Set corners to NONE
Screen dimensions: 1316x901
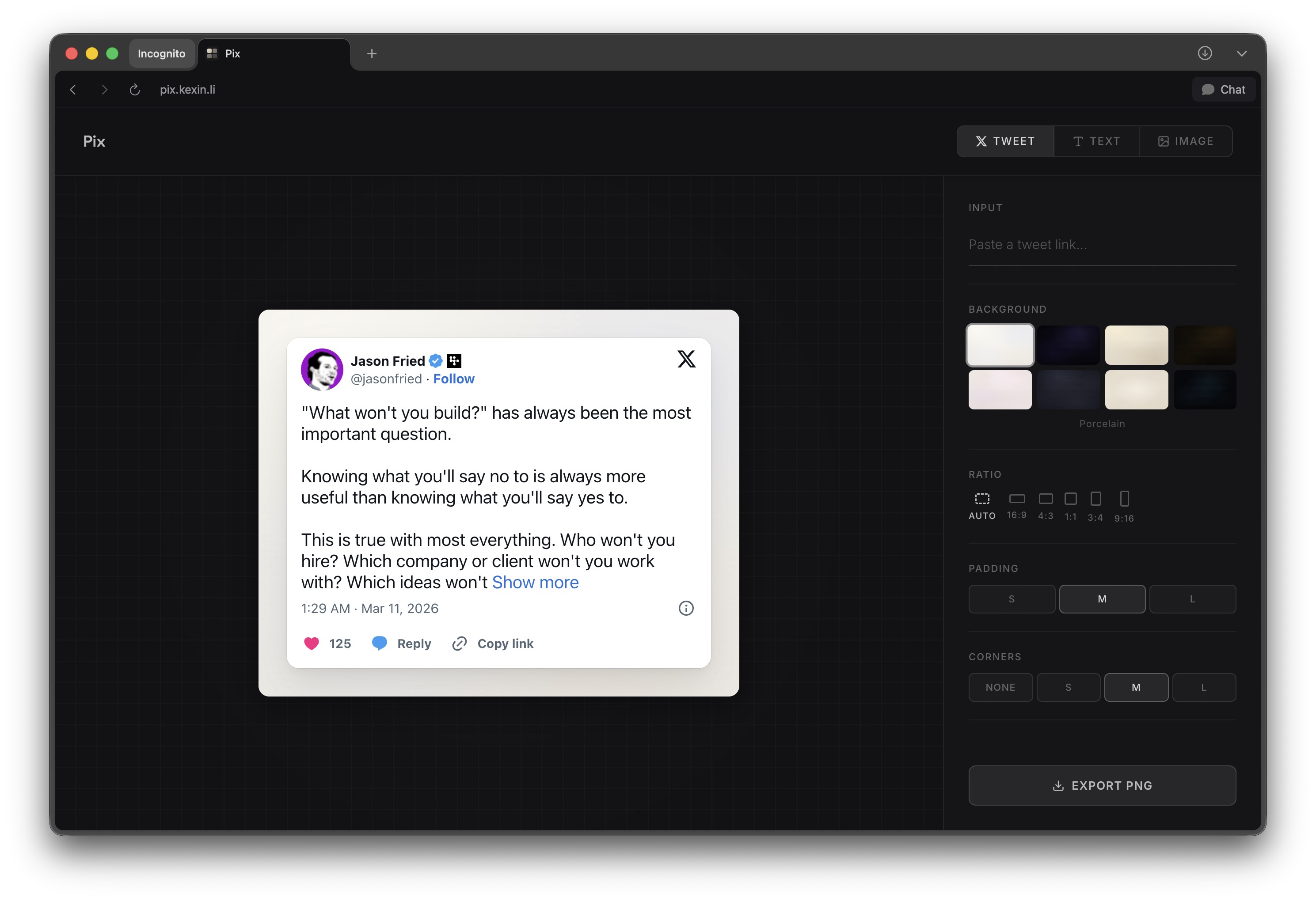coord(1000,687)
